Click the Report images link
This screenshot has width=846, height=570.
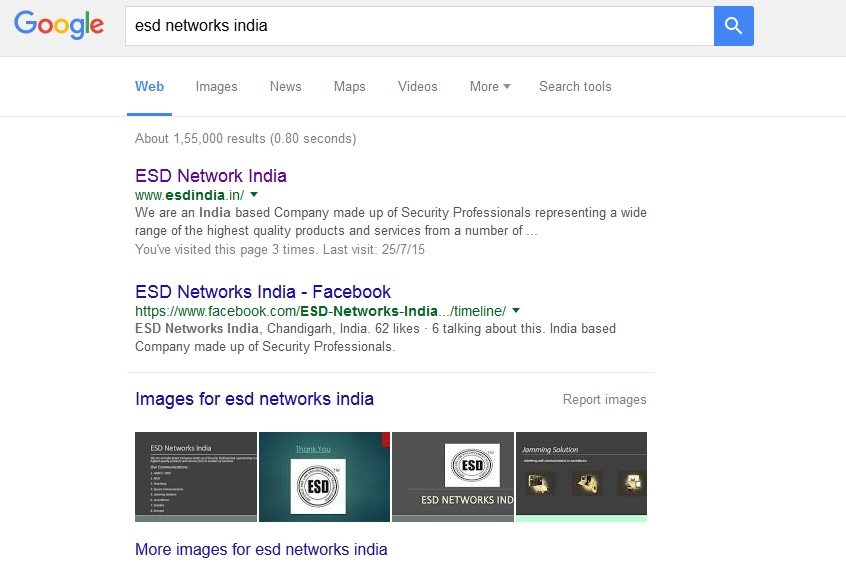(x=604, y=400)
